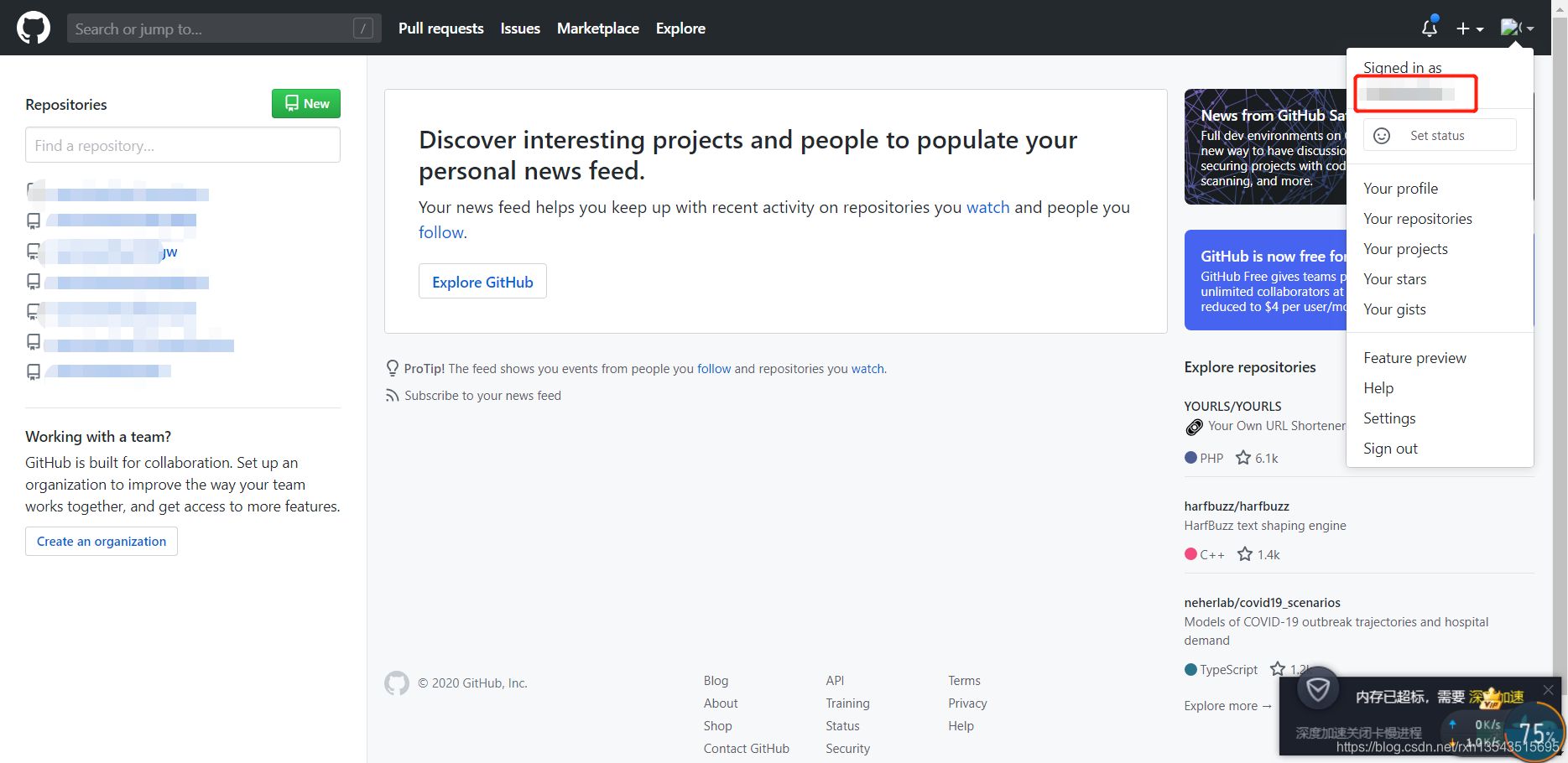Viewport: 1568px width, 763px height.
Task: Expand the plus create-new dropdown
Action: point(1470,29)
